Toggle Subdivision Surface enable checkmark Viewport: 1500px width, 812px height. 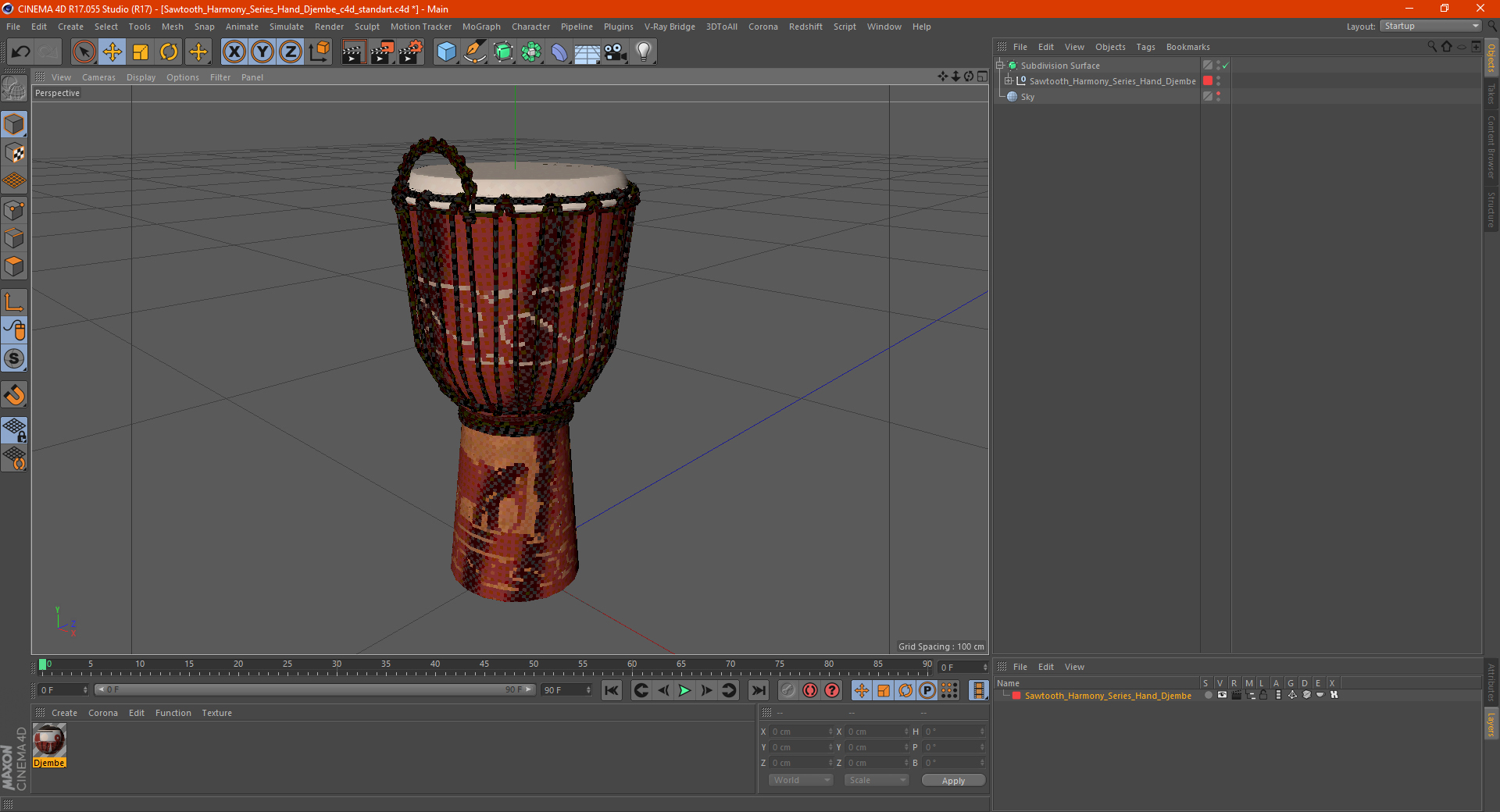pos(1225,66)
